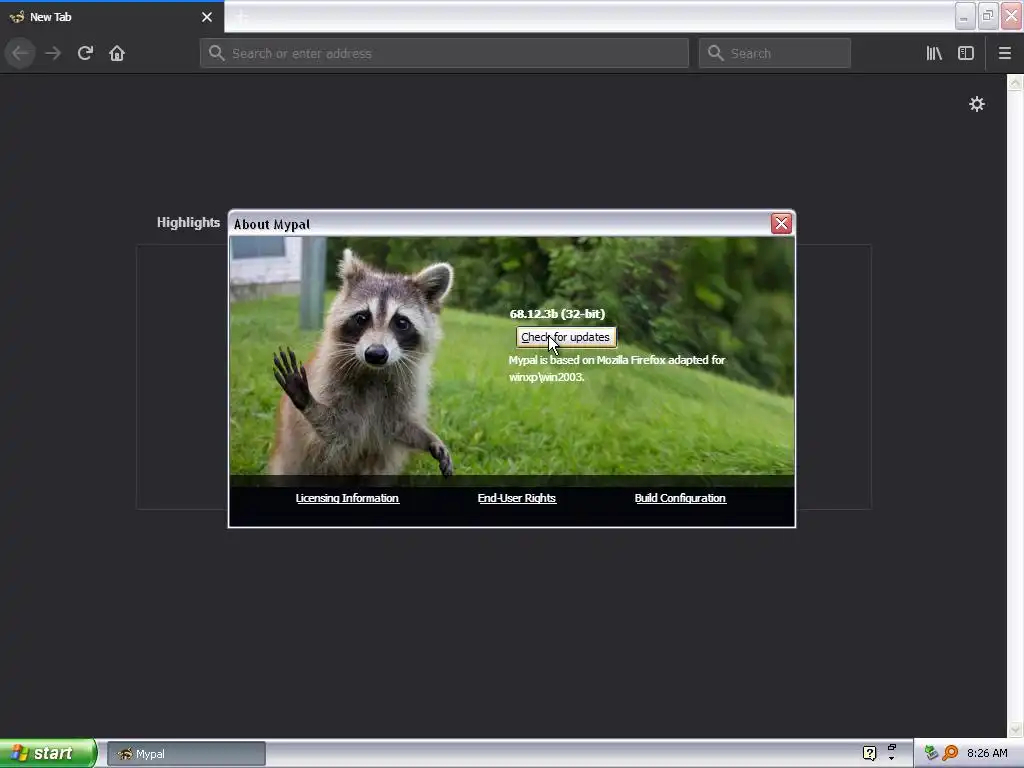
Task: Click the Windows Start button
Action: click(x=48, y=753)
